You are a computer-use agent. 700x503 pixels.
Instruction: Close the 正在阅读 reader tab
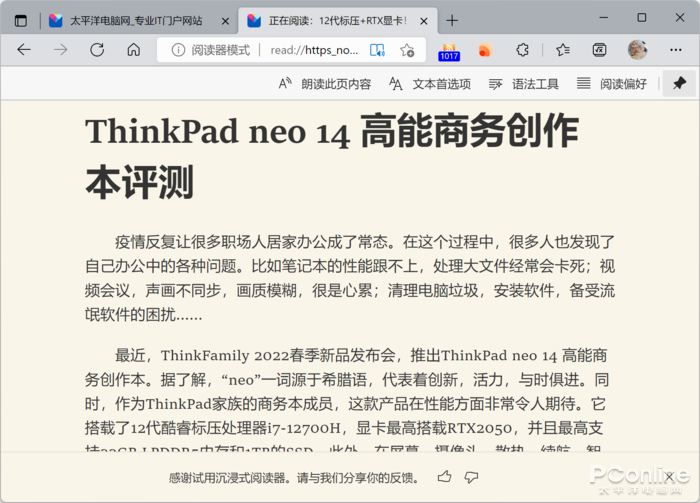[424, 21]
